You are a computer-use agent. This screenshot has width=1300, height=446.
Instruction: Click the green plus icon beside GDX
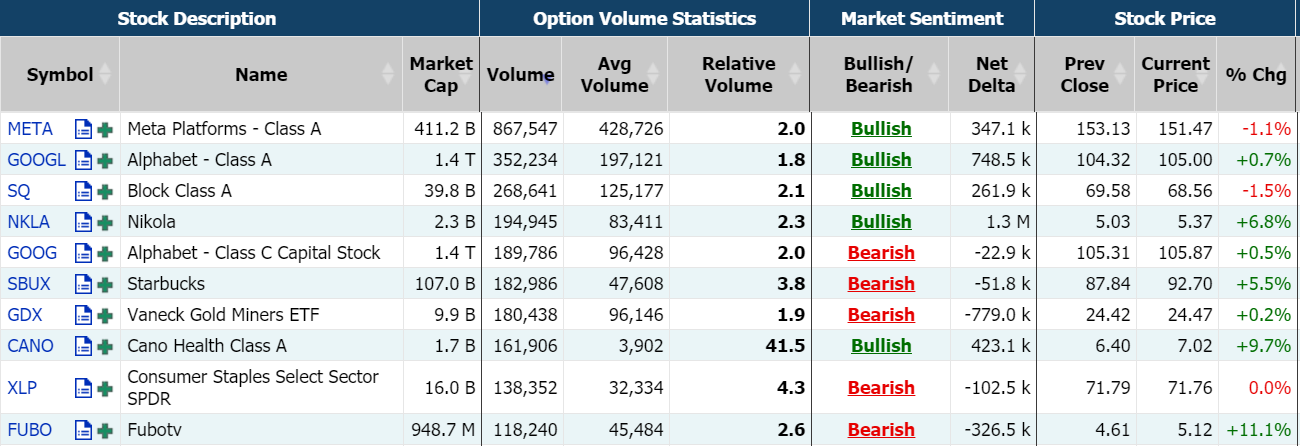(x=105, y=315)
